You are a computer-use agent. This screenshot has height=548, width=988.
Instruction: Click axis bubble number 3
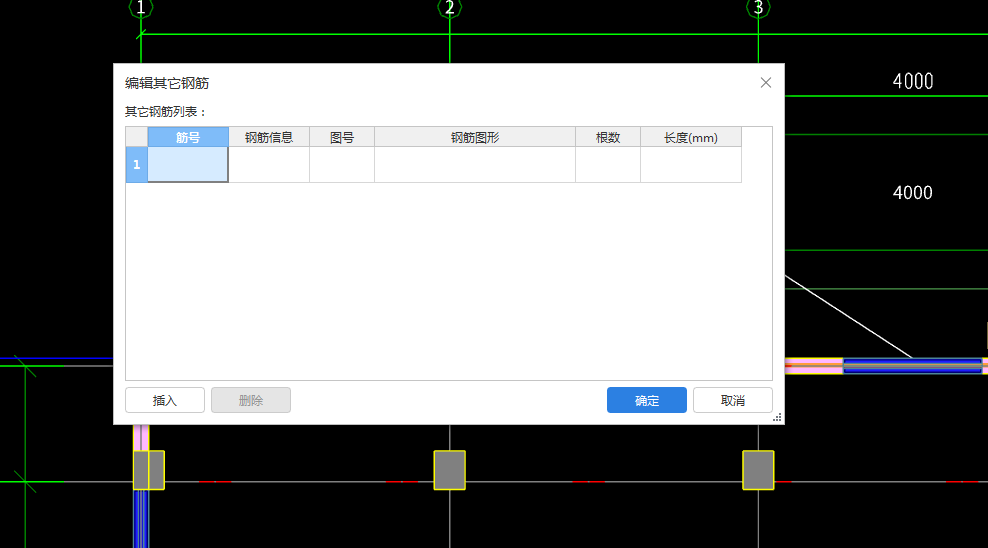click(758, 8)
